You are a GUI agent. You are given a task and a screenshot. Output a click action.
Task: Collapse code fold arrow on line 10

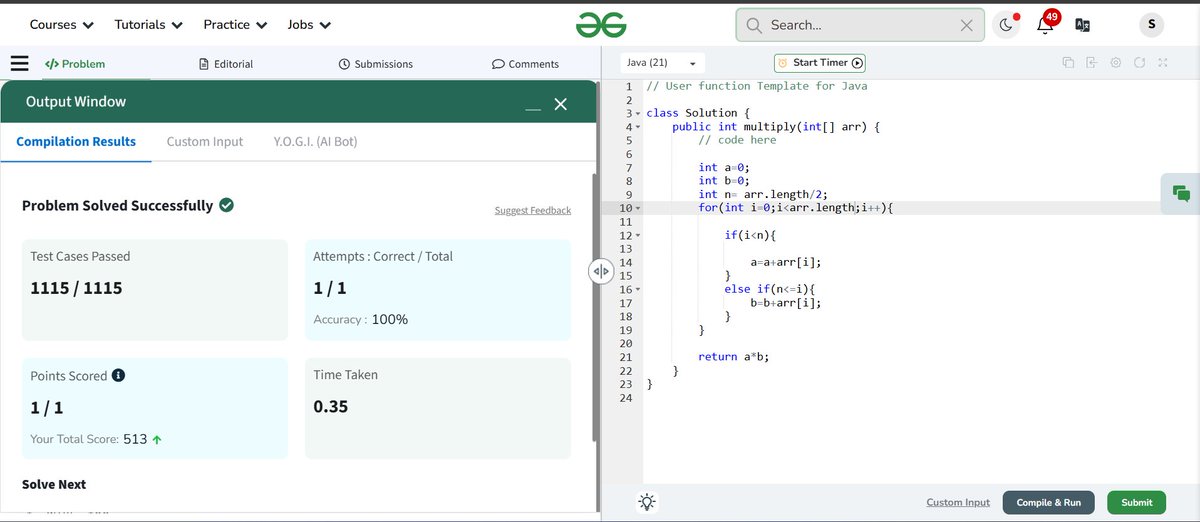[x=638, y=208]
